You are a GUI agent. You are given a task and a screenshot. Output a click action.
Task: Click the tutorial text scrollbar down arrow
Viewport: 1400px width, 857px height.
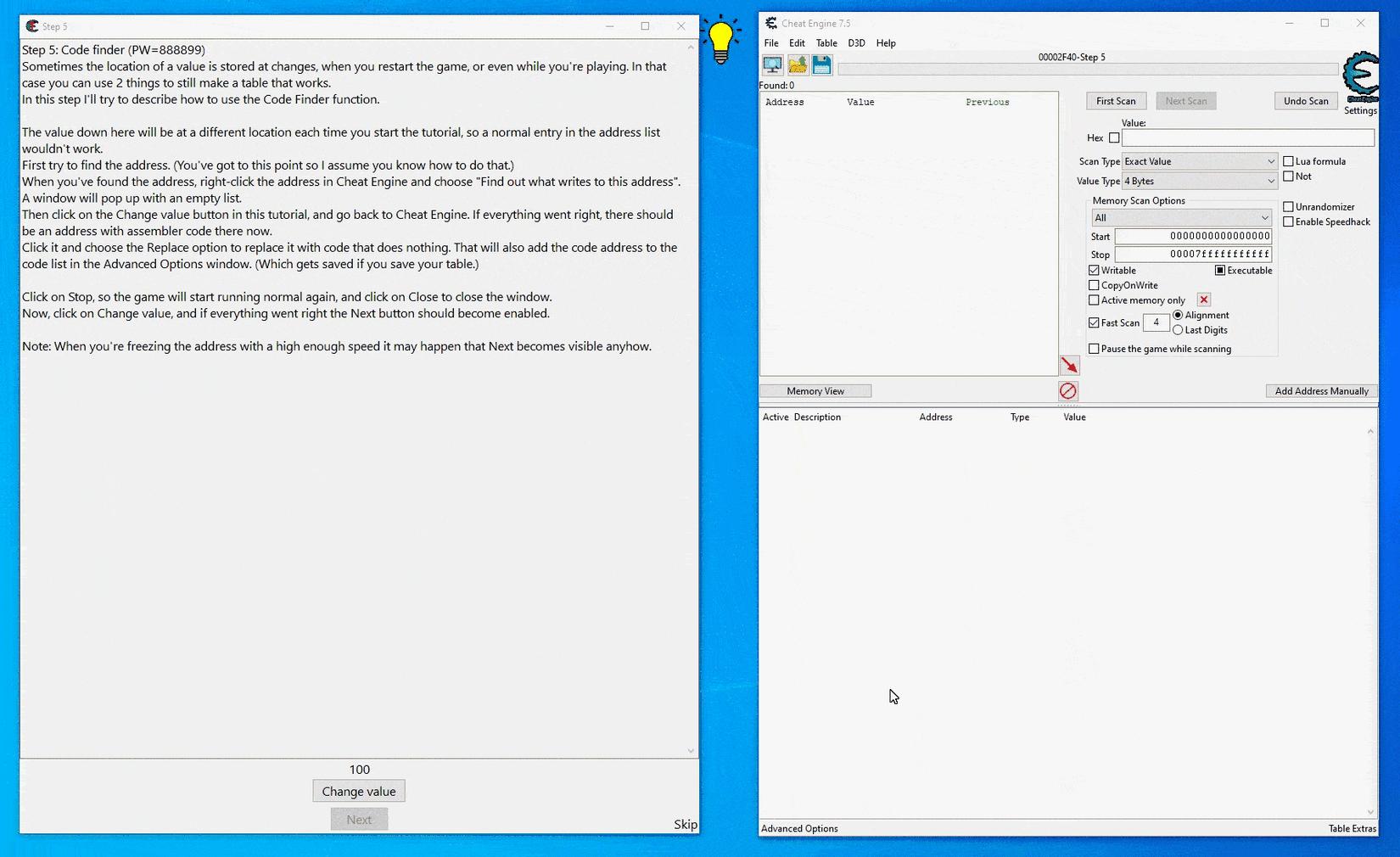691,751
